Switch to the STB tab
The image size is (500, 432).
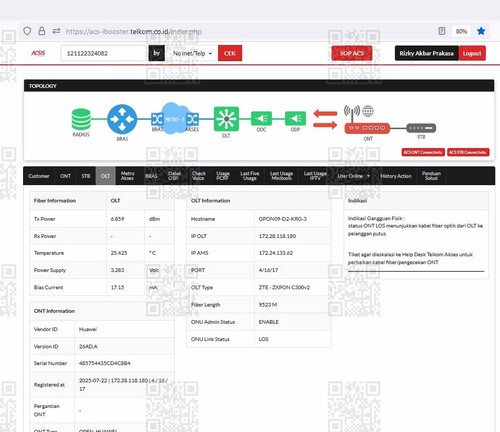(86, 176)
